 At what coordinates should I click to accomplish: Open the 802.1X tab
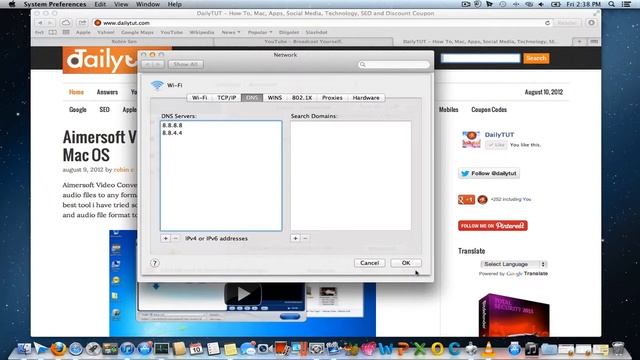(x=302, y=98)
